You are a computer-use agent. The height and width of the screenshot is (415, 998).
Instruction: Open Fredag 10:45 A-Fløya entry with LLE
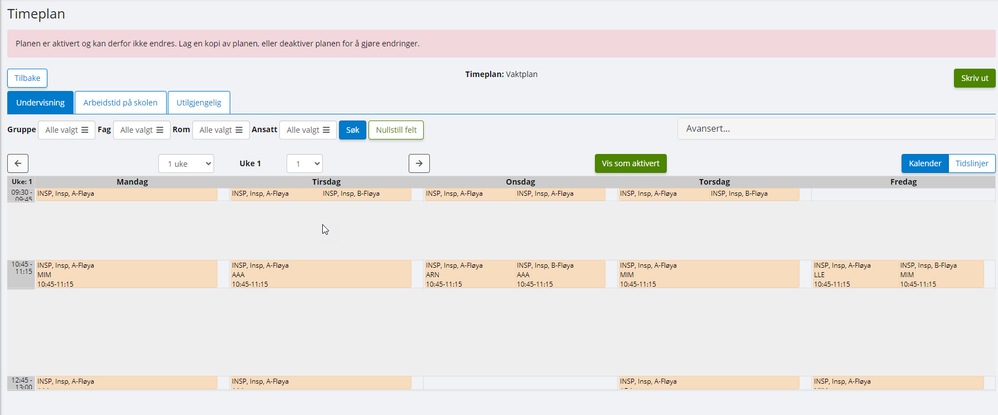(x=855, y=274)
